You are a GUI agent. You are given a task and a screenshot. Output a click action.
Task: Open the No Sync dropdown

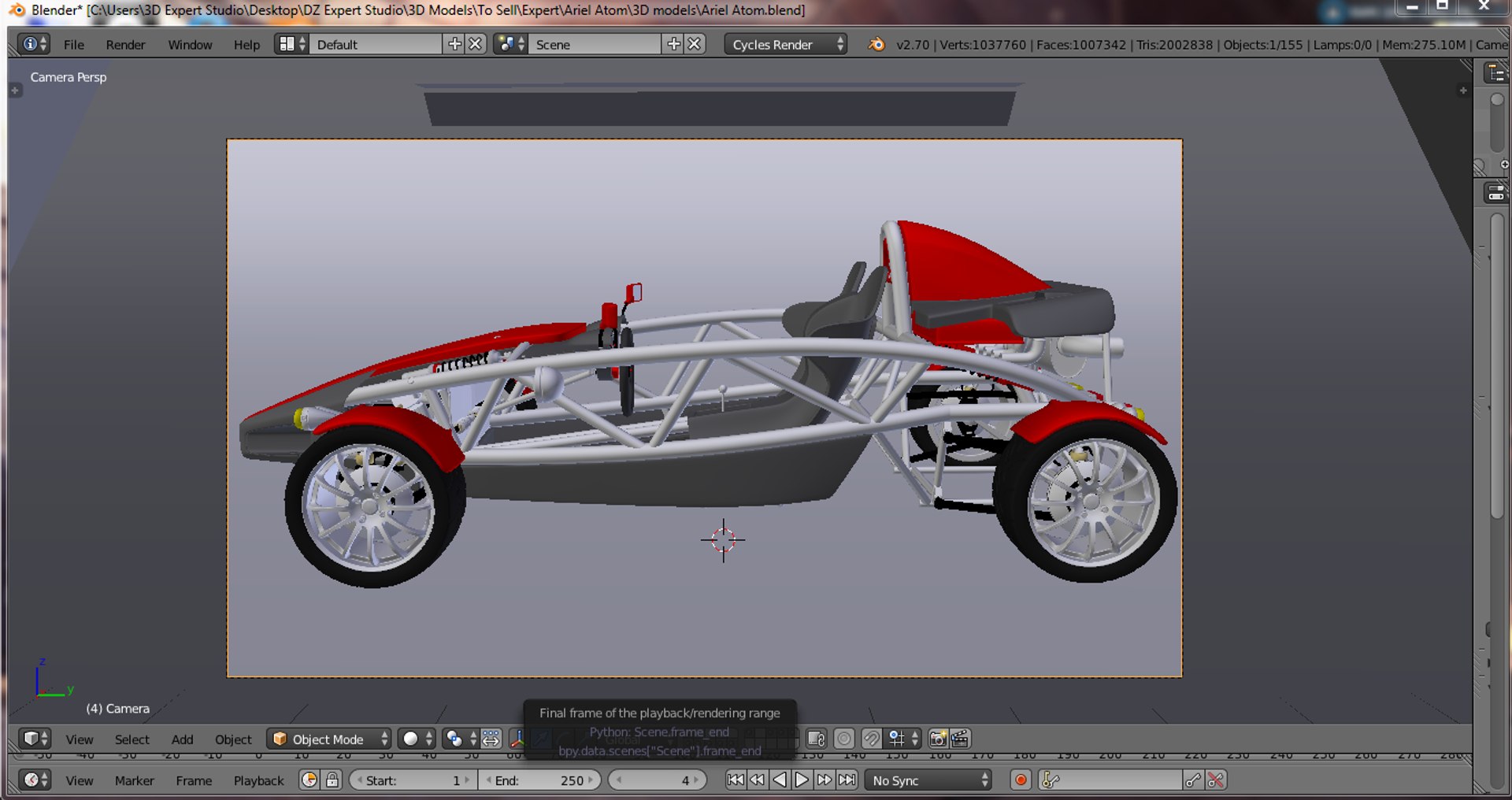coord(928,780)
